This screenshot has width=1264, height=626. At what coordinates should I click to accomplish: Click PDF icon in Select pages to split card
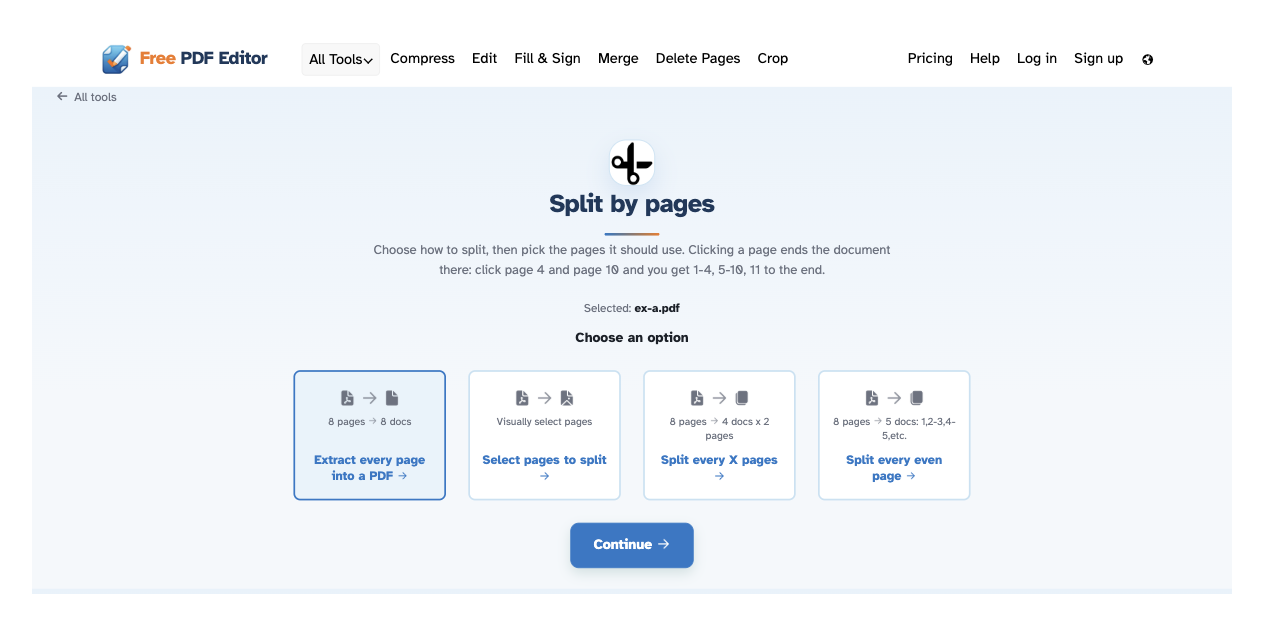click(522, 398)
